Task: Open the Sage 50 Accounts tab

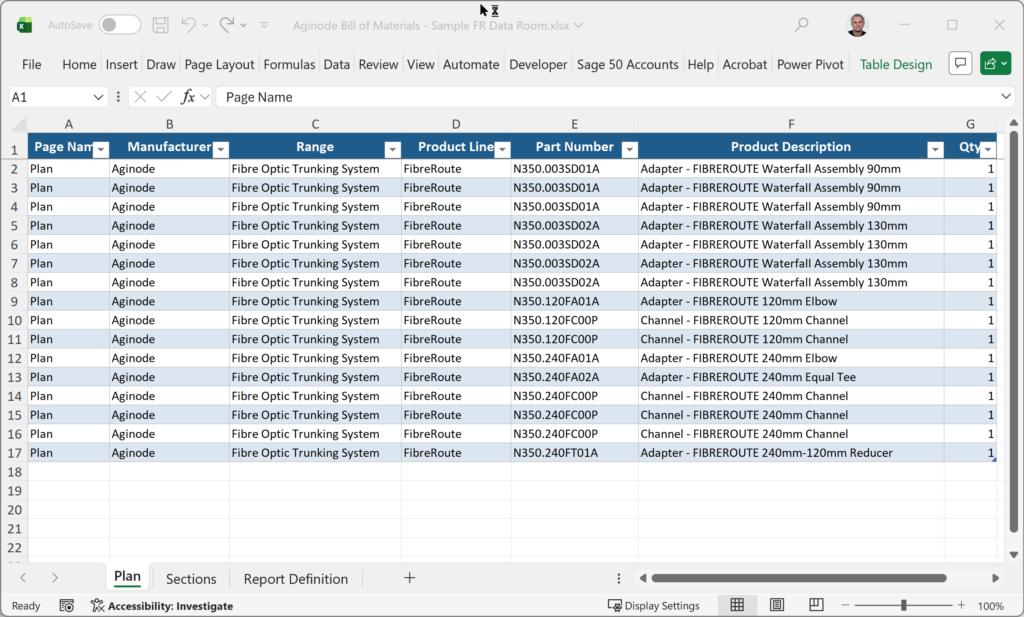Action: pyautogui.click(x=628, y=65)
